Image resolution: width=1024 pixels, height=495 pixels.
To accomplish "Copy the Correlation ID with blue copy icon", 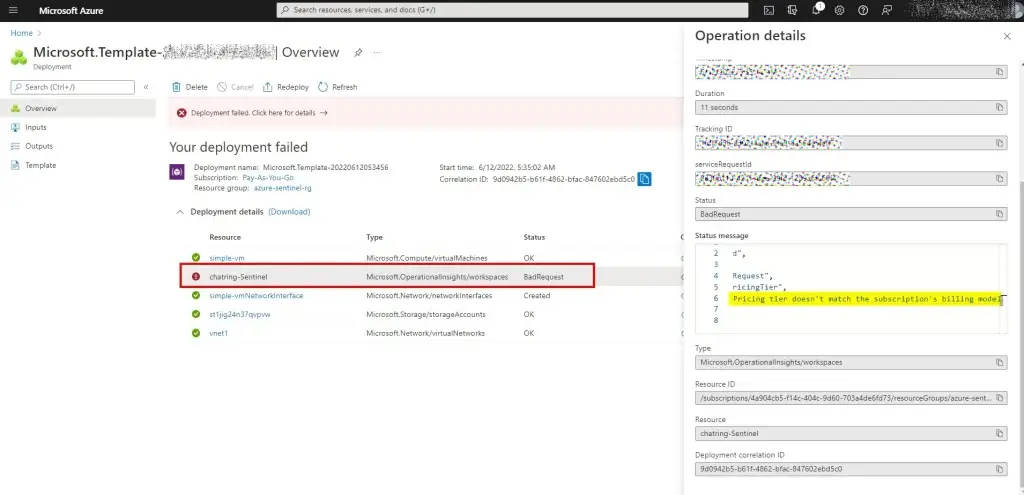I will click(x=644, y=178).
